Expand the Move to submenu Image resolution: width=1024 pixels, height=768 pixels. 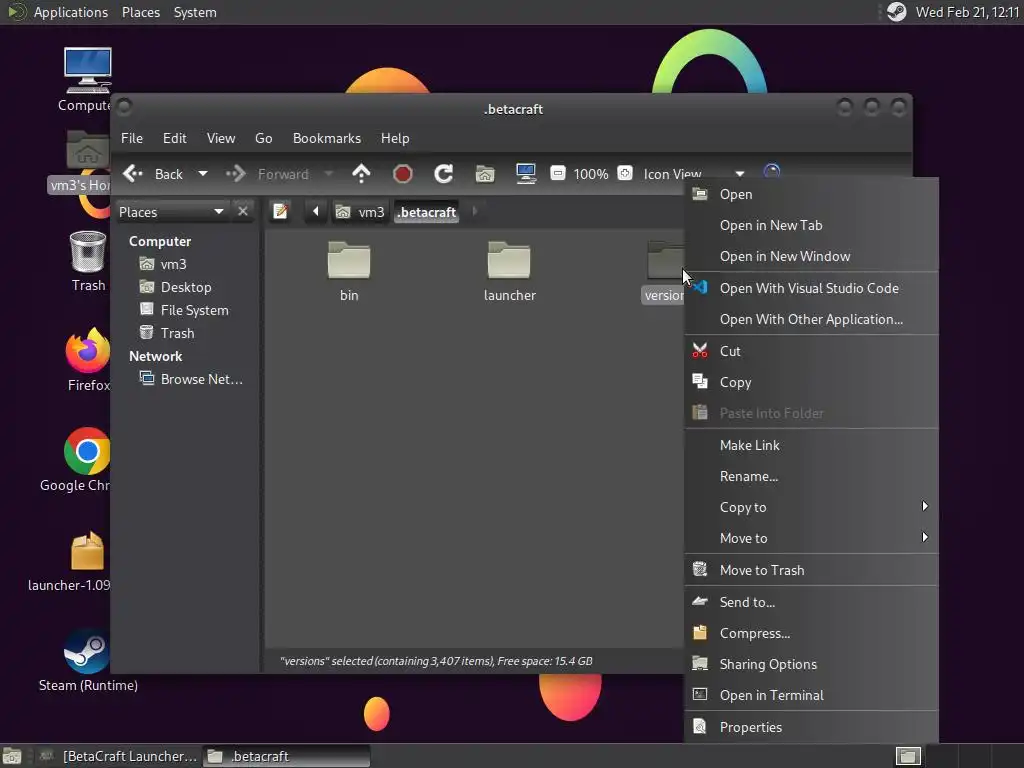811,538
